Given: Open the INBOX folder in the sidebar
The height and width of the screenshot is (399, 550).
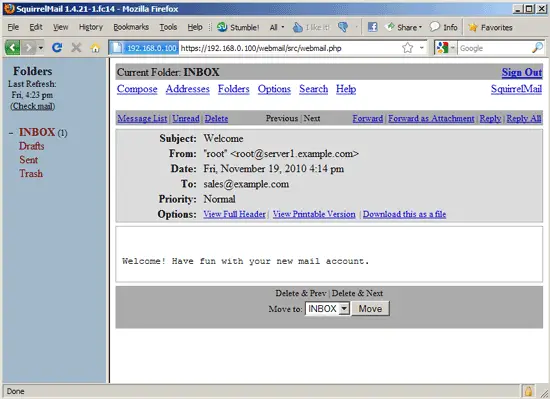Looking at the screenshot, I should 37,132.
